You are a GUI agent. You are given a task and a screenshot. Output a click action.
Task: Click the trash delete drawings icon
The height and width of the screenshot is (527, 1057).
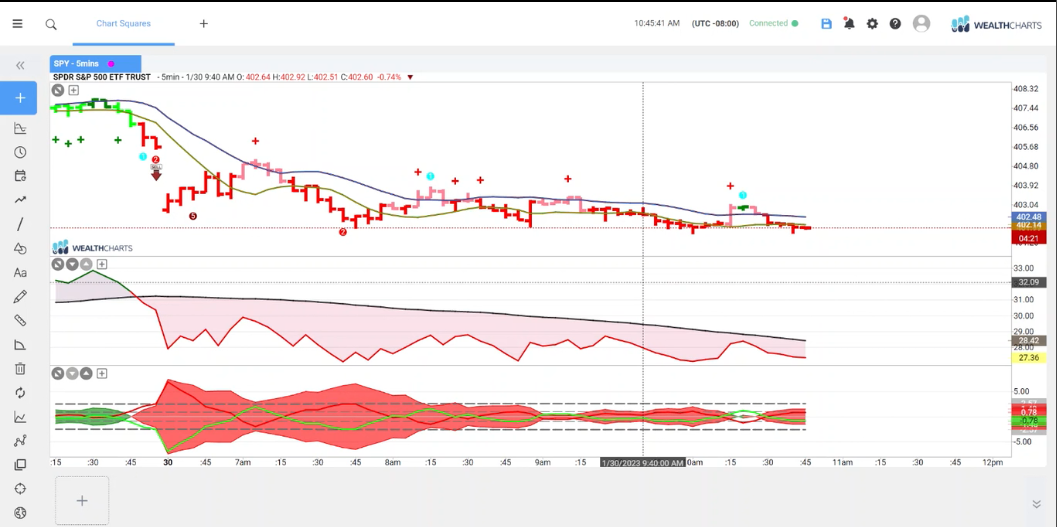pos(20,369)
